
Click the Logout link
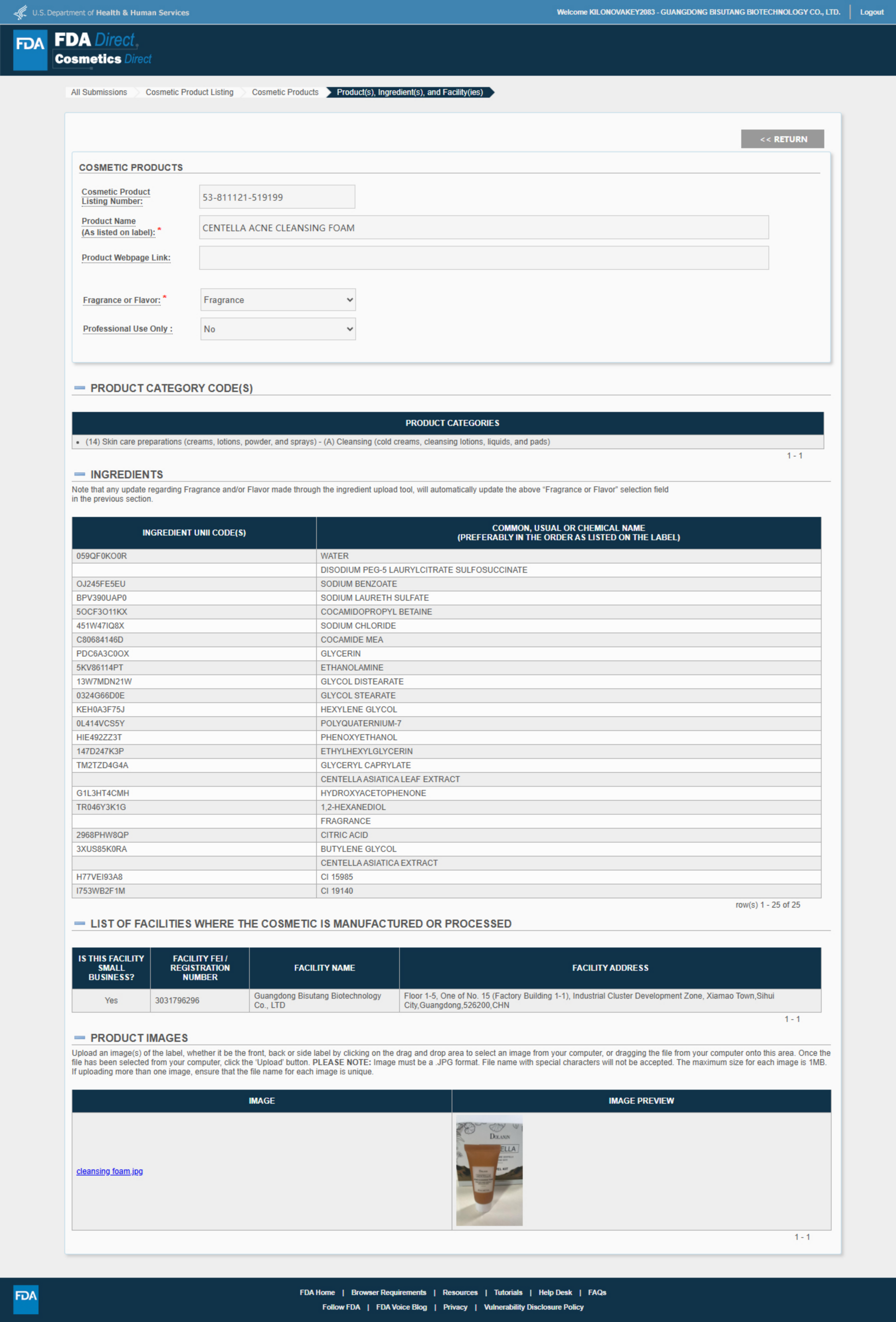(871, 12)
